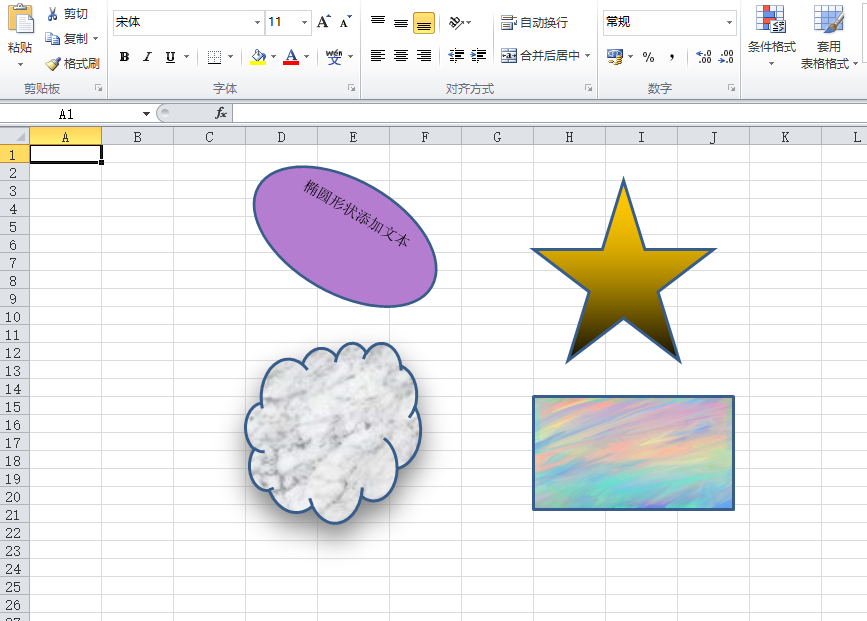Expand the Paste options arrow
Image resolution: width=867 pixels, height=621 pixels.
[x=20, y=65]
